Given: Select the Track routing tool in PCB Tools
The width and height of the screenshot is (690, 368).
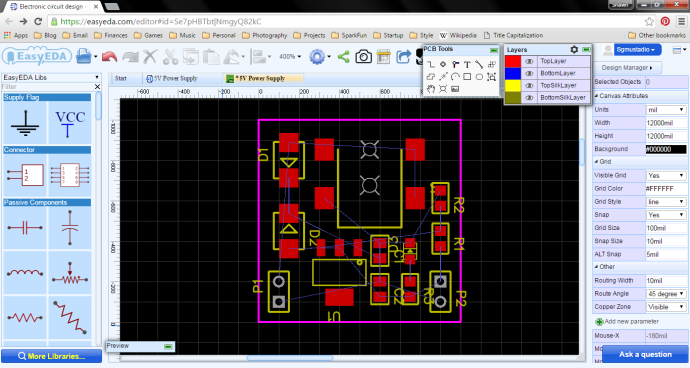Looking at the screenshot, I should click(x=431, y=65).
